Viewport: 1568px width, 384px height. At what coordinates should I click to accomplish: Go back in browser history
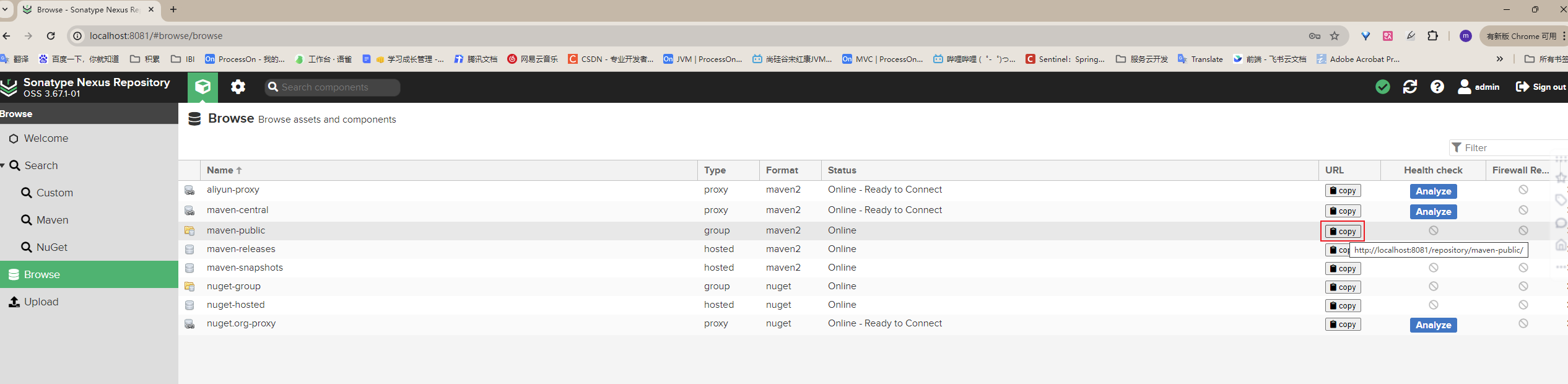pos(6,36)
